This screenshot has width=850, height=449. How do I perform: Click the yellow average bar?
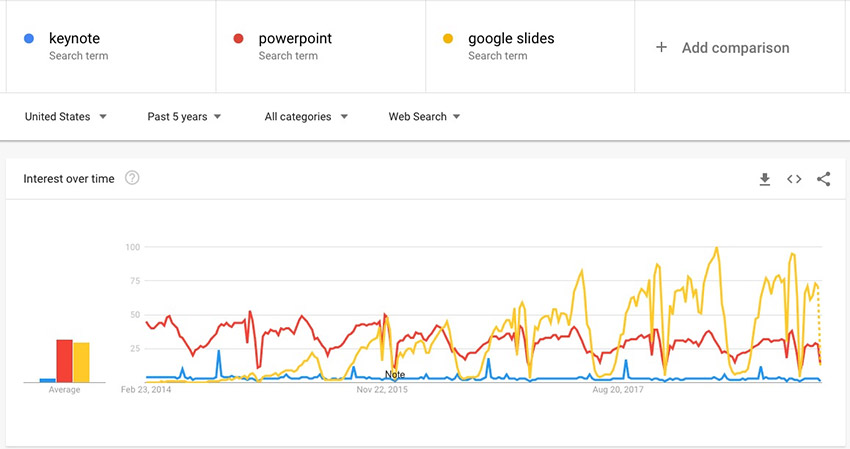81,362
